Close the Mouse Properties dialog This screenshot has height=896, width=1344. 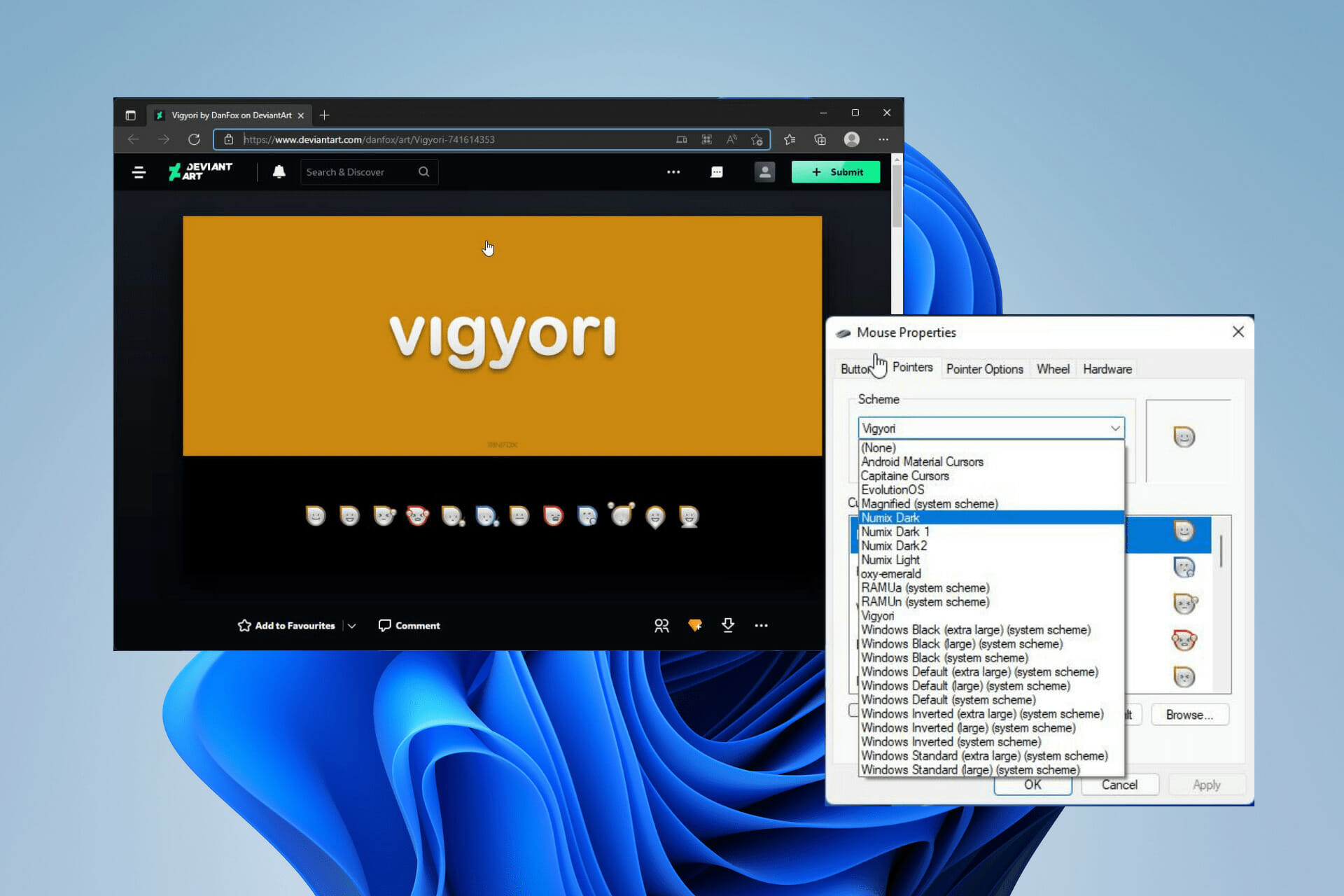(1238, 332)
